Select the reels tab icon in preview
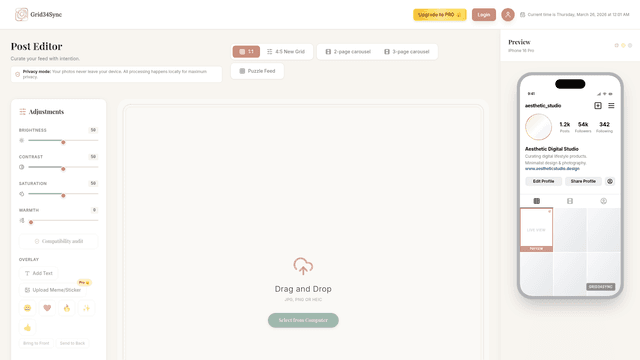 coord(570,201)
